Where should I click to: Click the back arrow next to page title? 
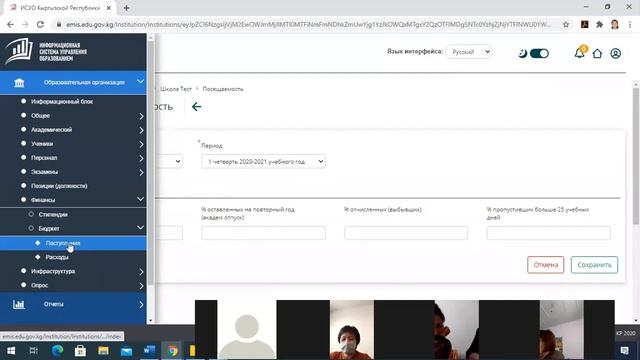tap(196, 107)
